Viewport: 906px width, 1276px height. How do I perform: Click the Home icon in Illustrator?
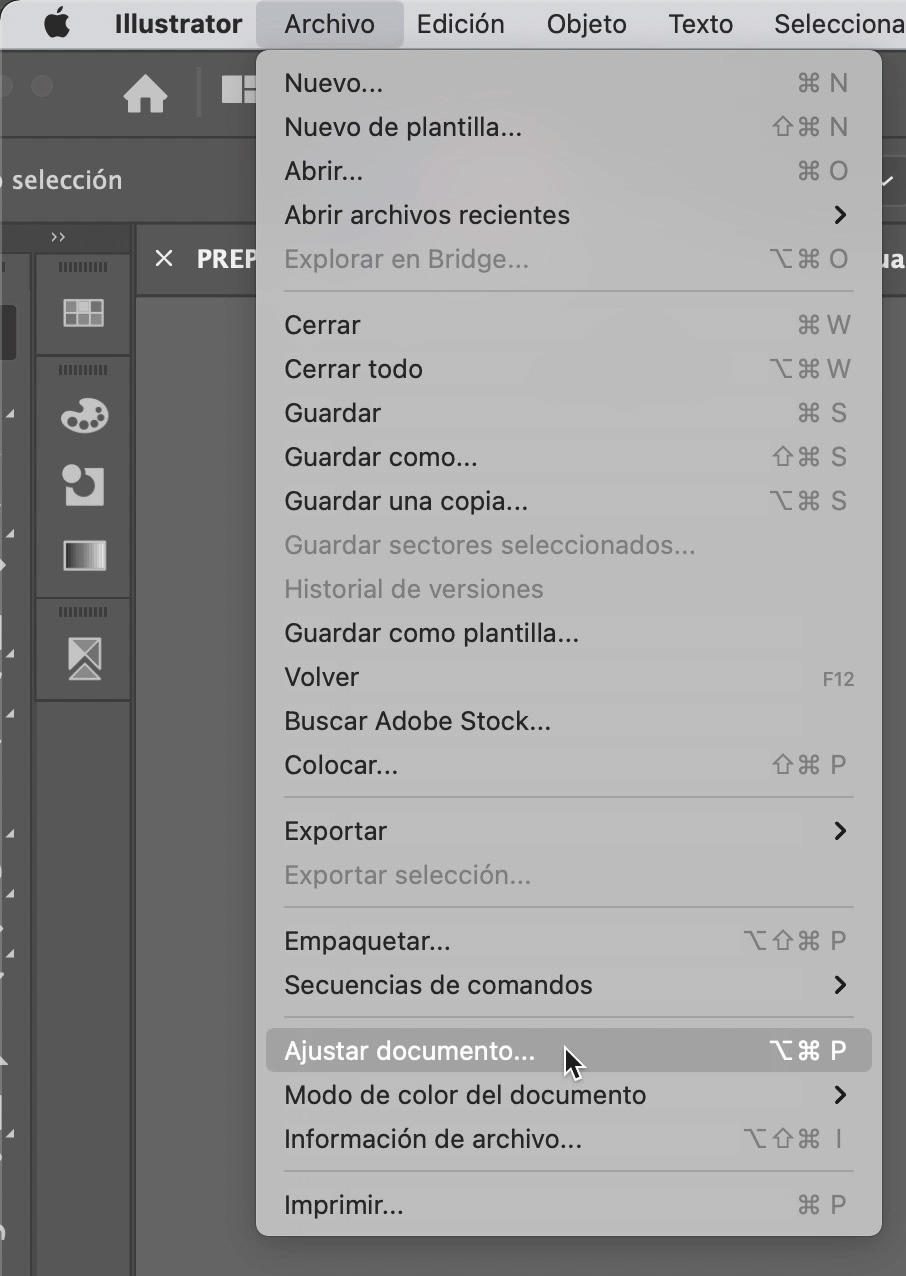[x=145, y=95]
